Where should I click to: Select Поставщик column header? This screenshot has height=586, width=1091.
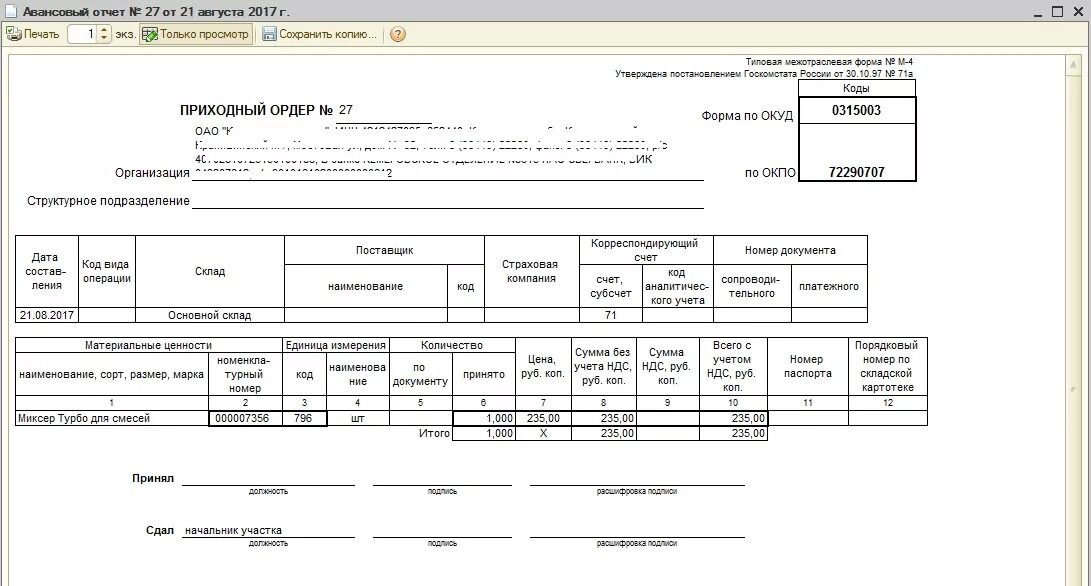tap(384, 250)
